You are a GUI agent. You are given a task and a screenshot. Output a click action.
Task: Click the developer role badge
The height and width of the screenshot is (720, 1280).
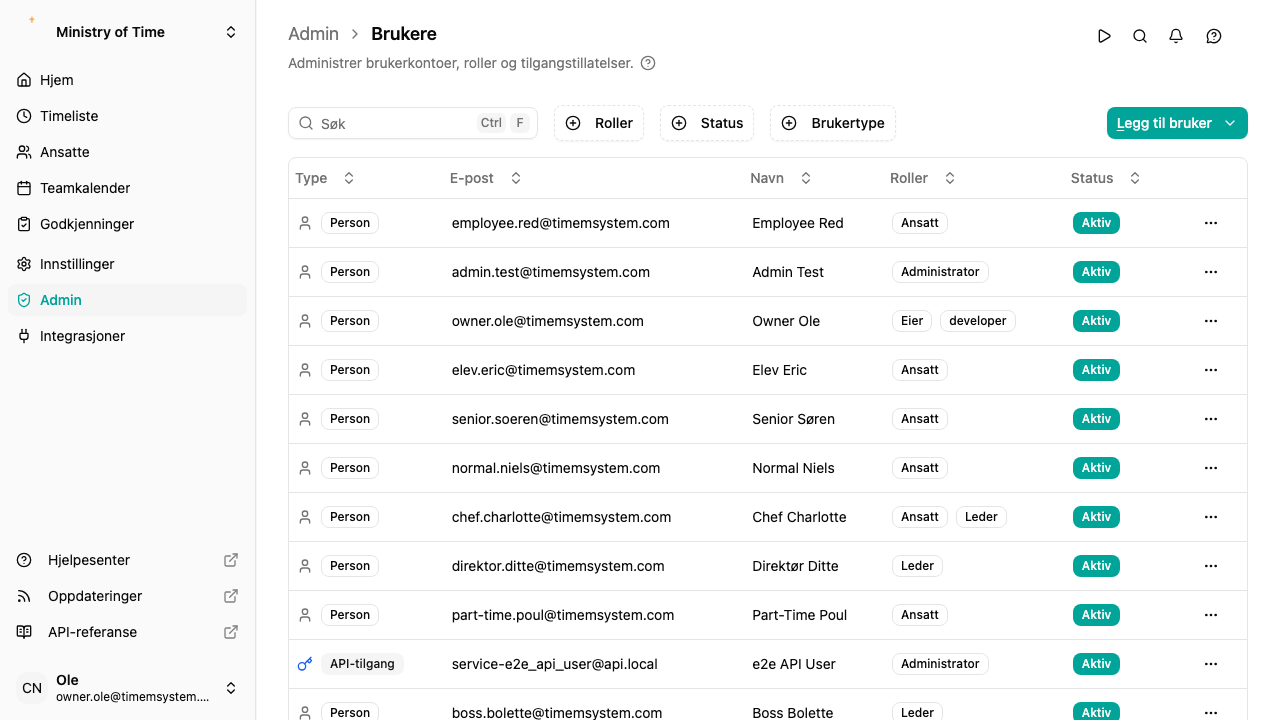pyautogui.click(x=978, y=321)
